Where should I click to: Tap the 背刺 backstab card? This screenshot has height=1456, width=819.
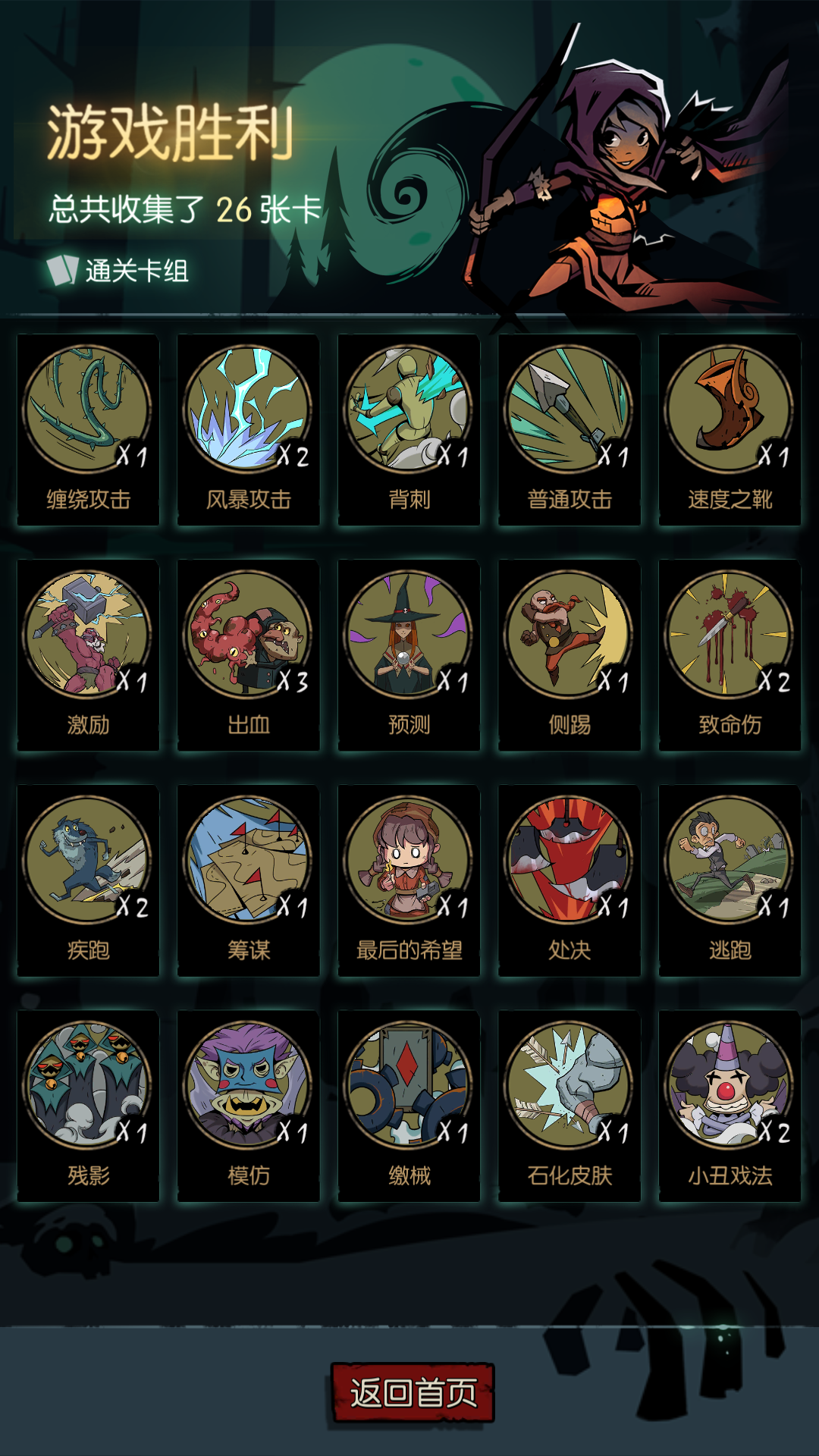click(x=409, y=430)
